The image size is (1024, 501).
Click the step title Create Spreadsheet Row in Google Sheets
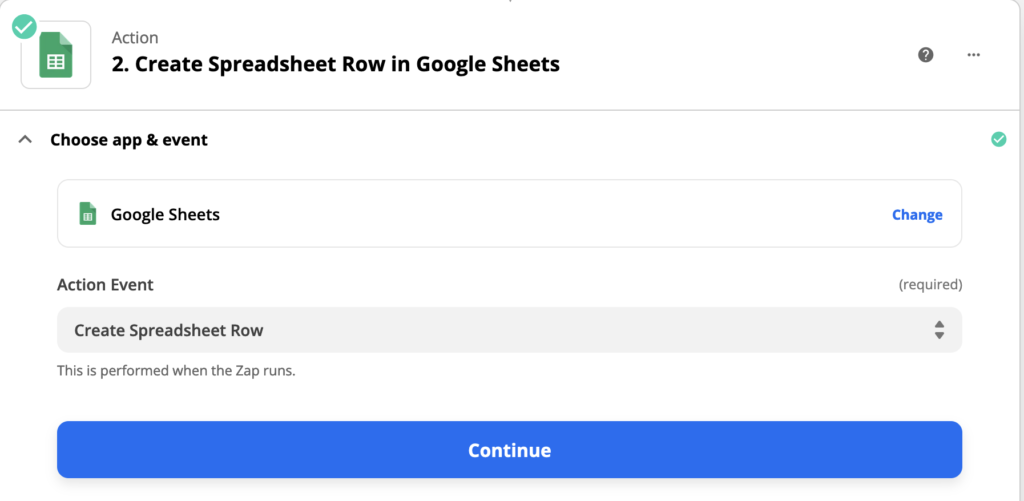coord(336,64)
